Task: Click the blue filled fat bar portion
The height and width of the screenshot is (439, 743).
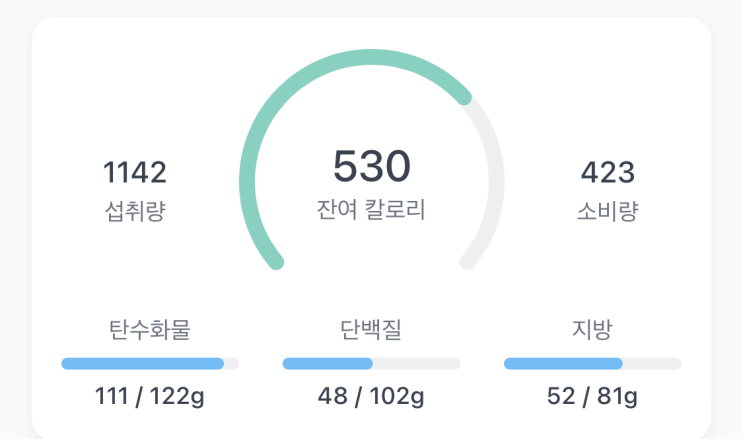Action: (x=563, y=364)
